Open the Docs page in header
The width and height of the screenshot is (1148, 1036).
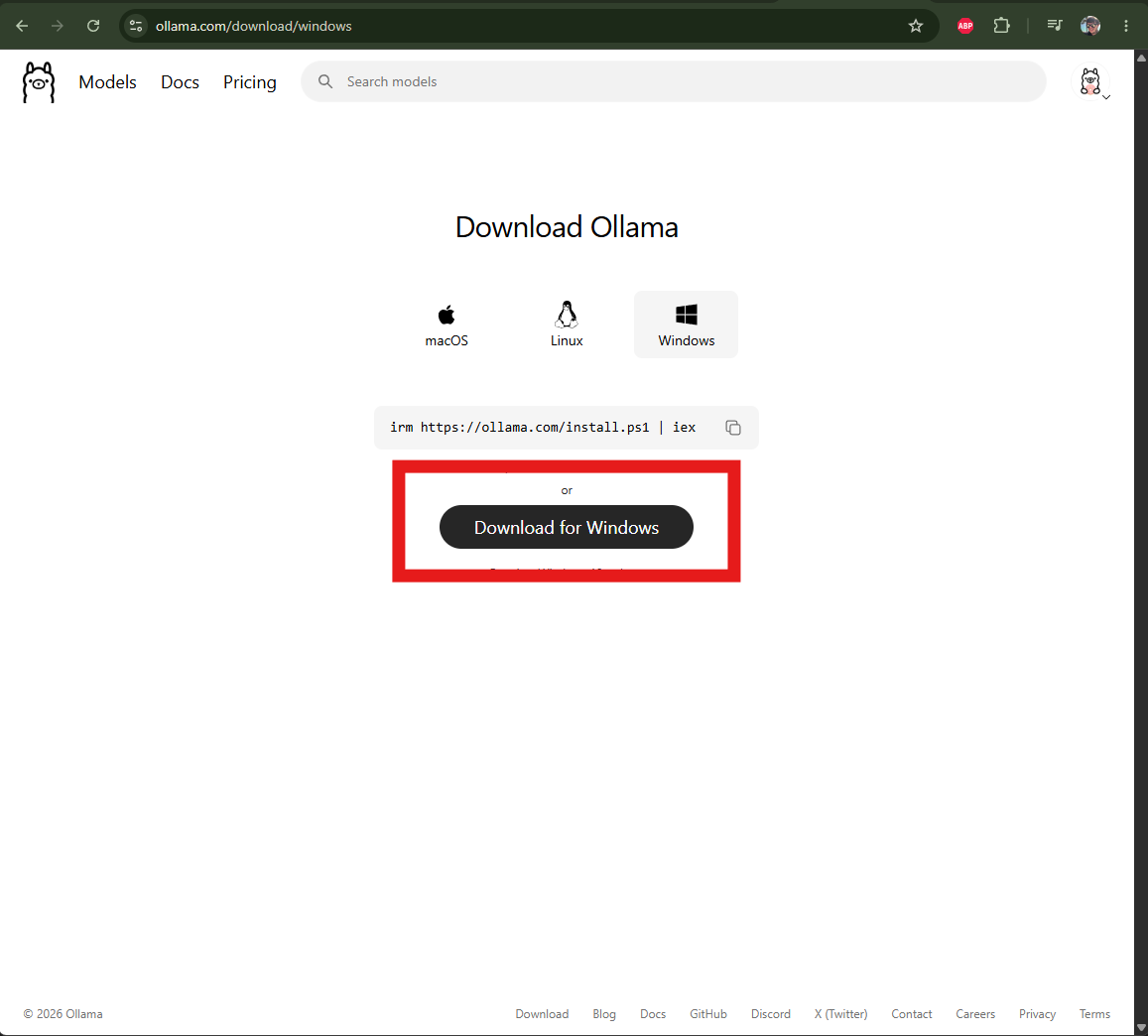tap(181, 82)
